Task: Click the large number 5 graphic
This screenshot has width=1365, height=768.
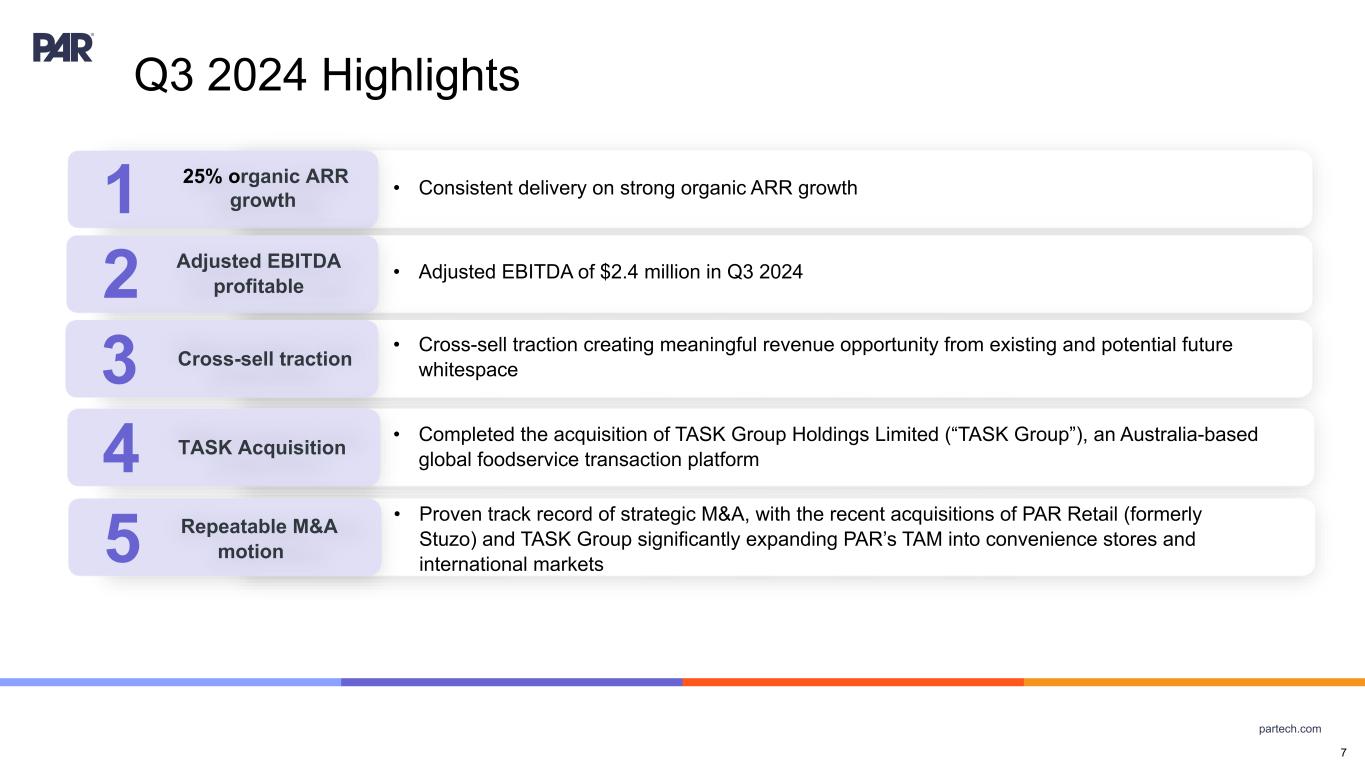Action: (x=121, y=539)
